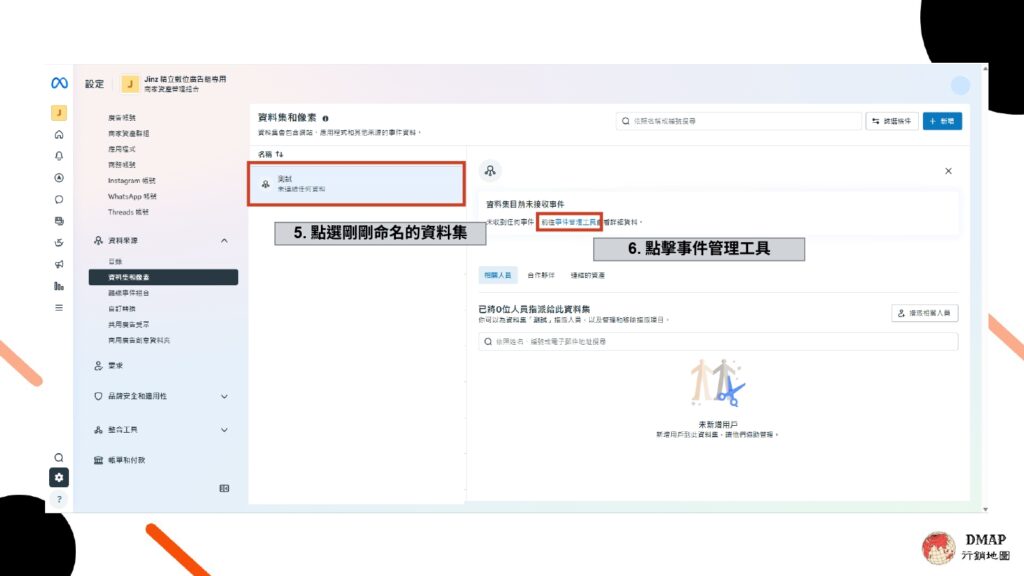The width and height of the screenshot is (1024, 576).
Task: Select the 測試 dataset row
Action: tap(357, 184)
